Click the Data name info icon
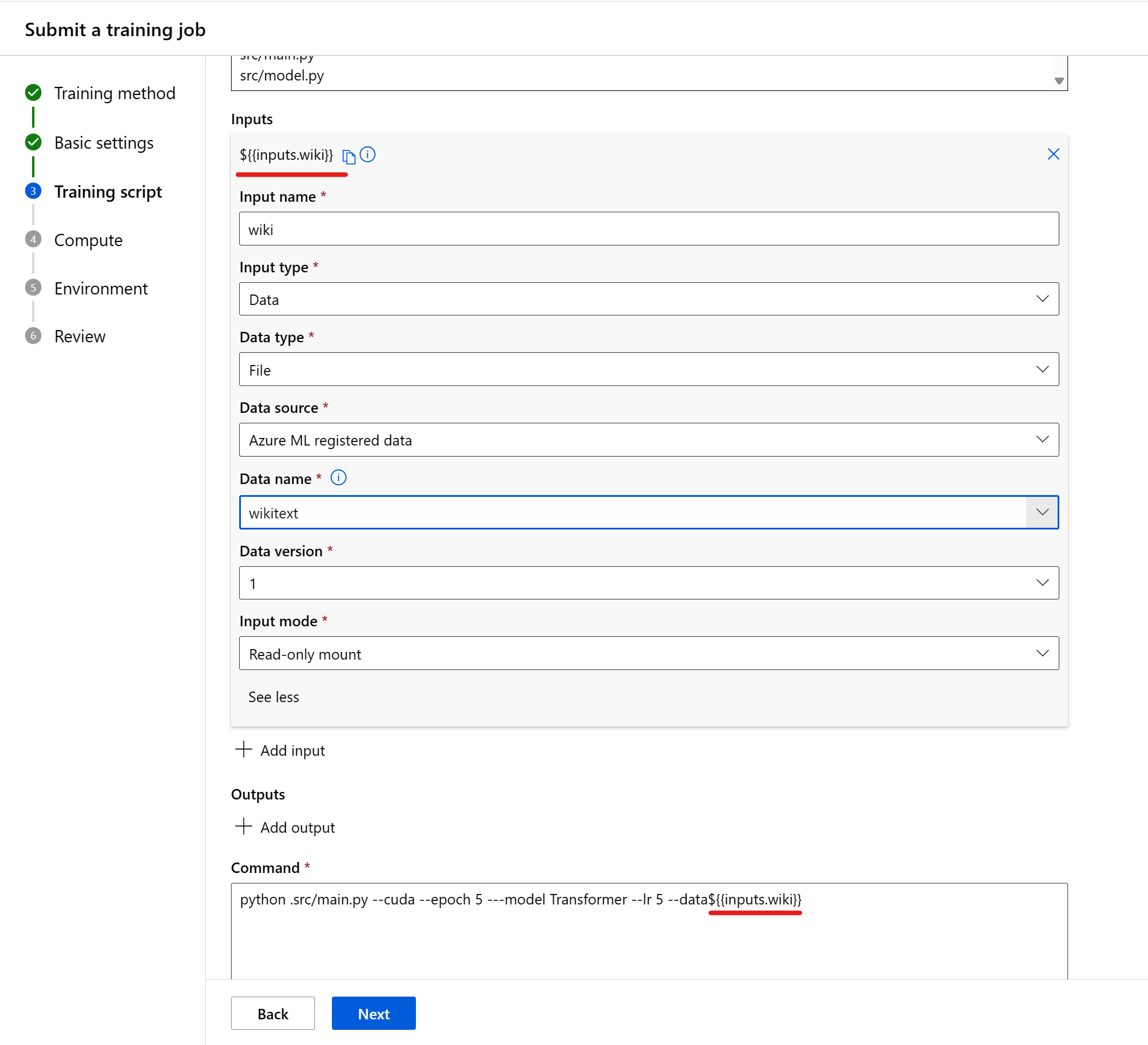The image size is (1148, 1045). pyautogui.click(x=338, y=478)
